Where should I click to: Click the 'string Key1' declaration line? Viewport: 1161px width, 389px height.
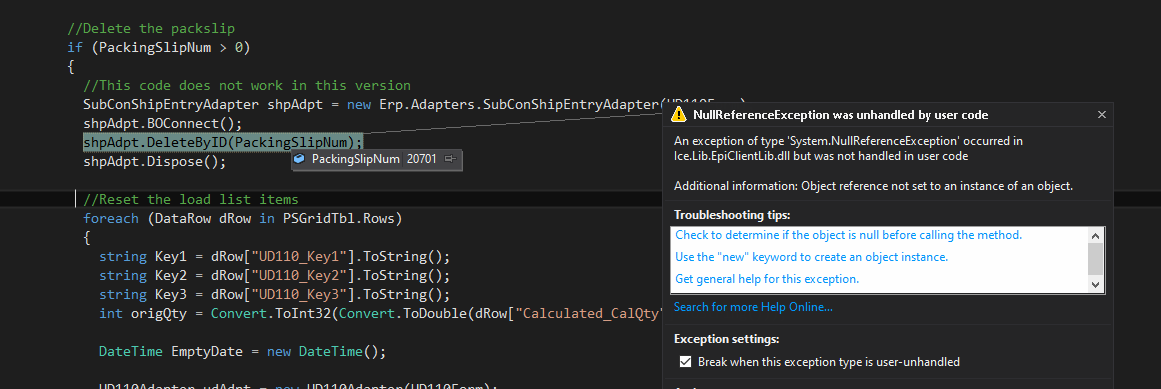(275, 256)
